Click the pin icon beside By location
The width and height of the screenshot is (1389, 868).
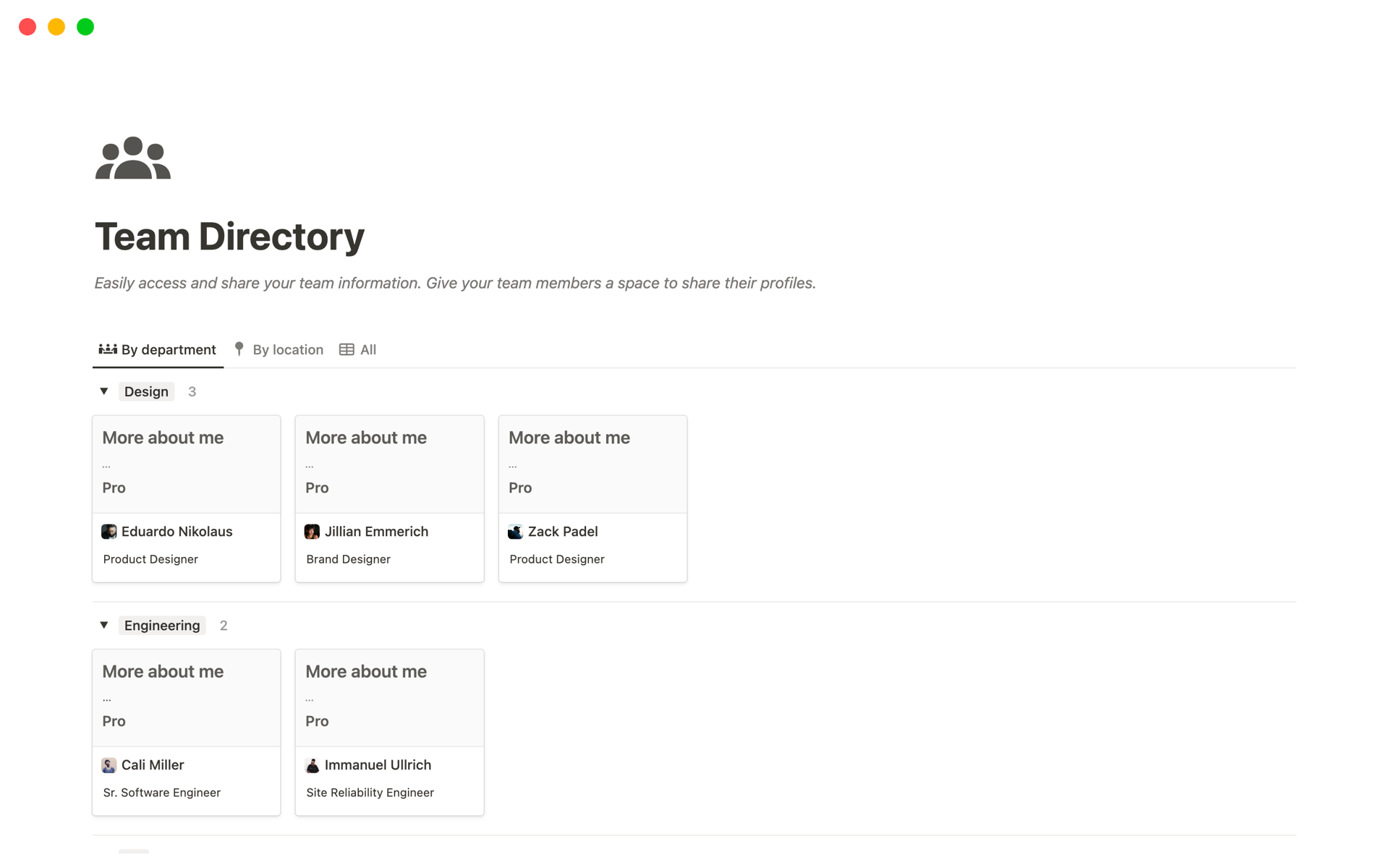(239, 349)
